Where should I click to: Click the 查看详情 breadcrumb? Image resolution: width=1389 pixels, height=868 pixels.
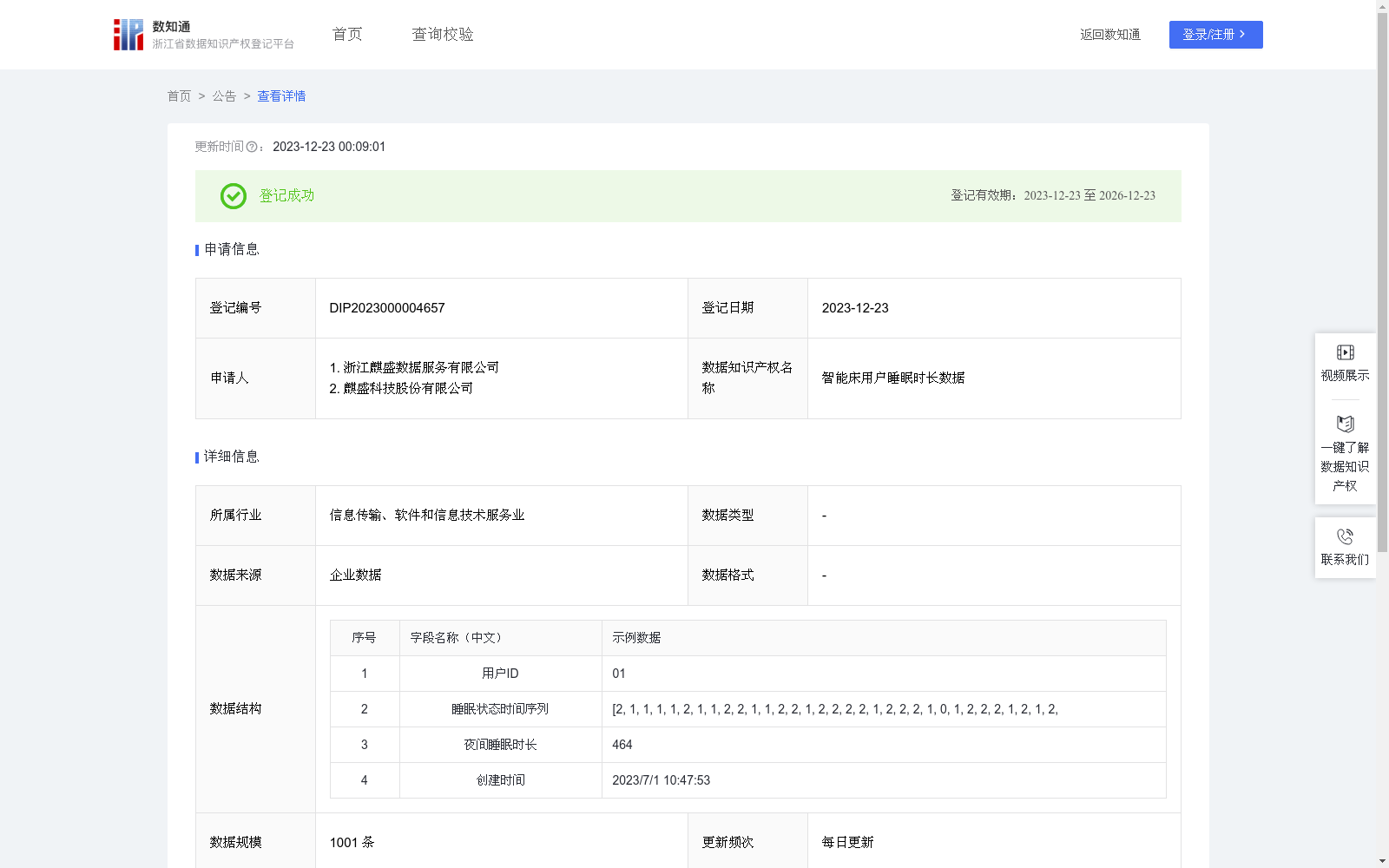click(281, 96)
